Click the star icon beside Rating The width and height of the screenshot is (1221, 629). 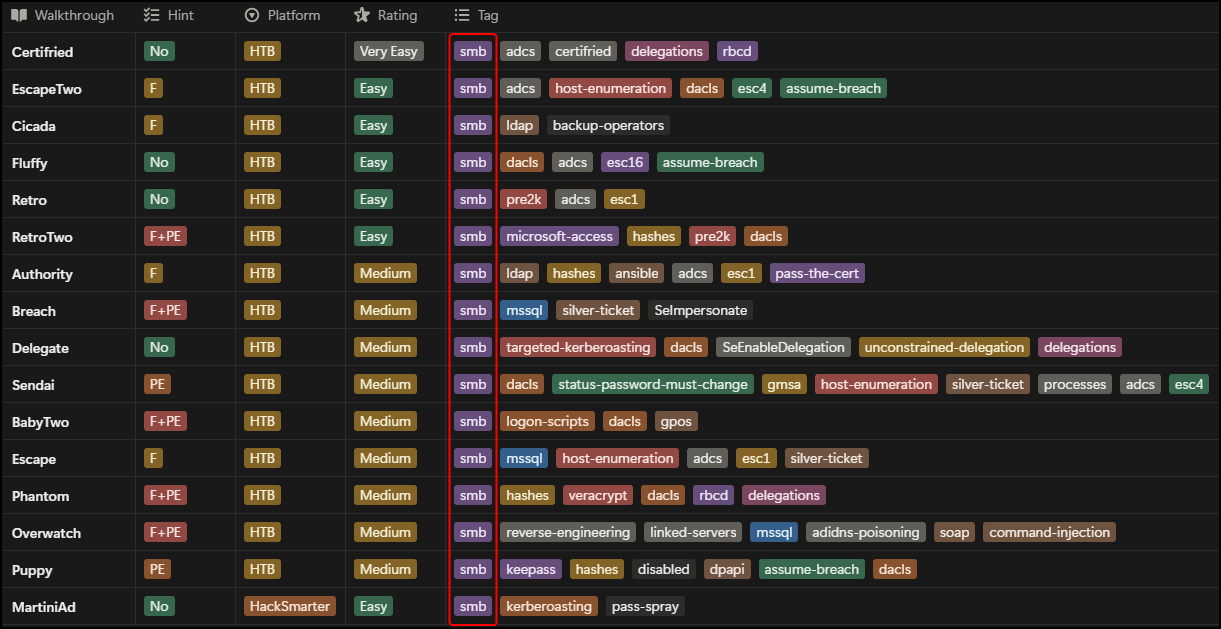coord(362,15)
